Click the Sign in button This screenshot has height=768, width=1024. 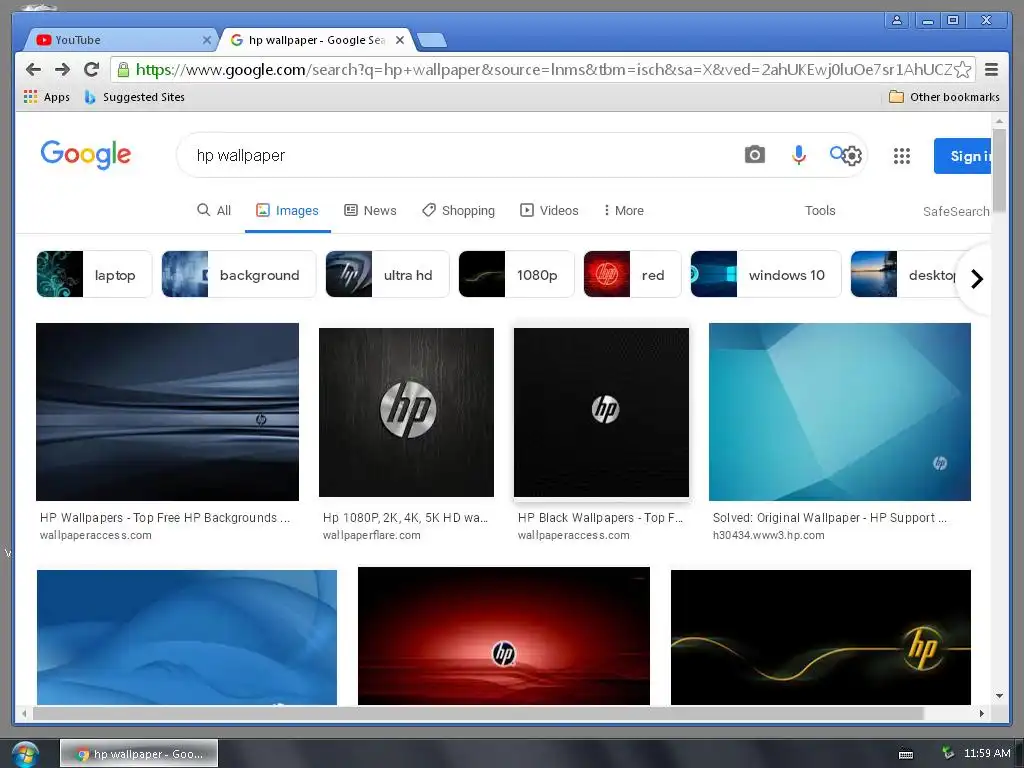(963, 156)
